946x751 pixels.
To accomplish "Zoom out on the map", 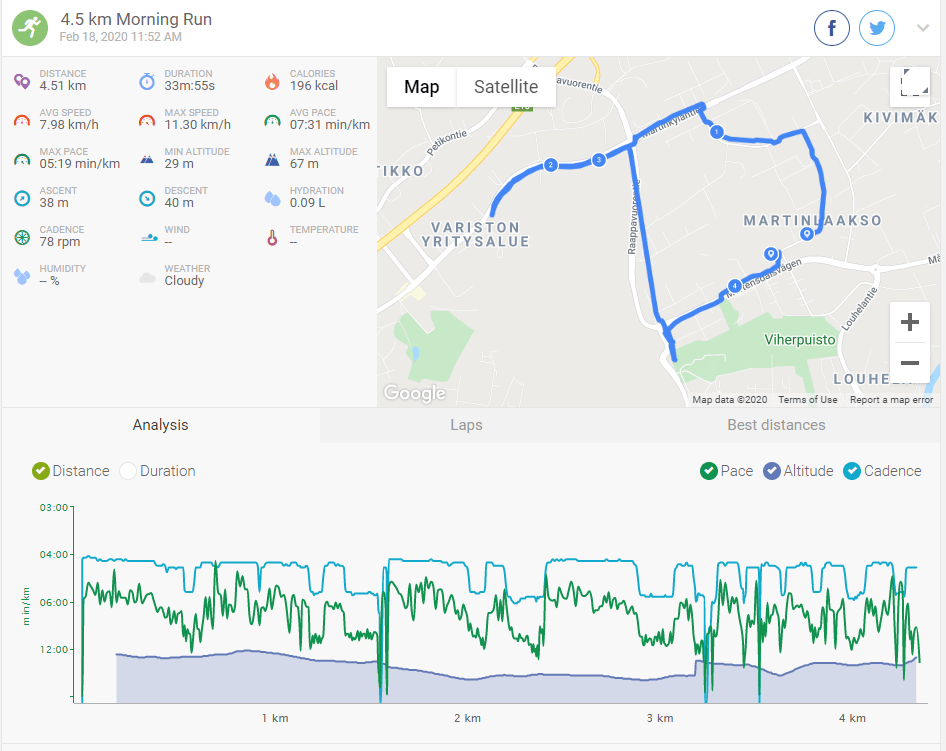I will pos(910,363).
